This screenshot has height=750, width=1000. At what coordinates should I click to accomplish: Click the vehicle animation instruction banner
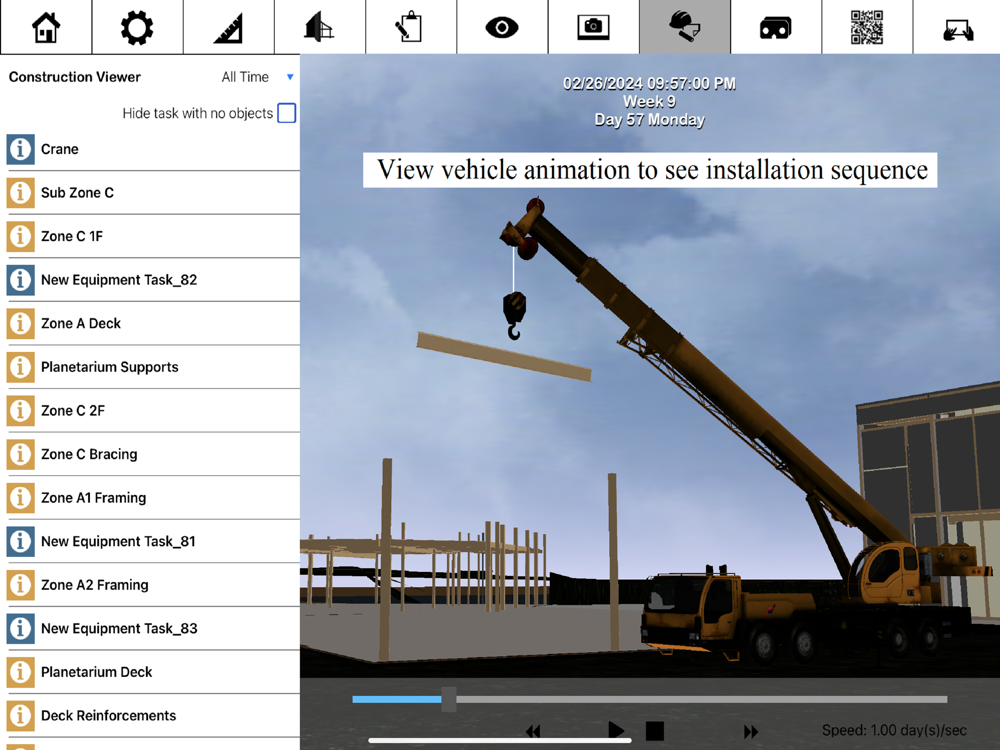coord(650,170)
